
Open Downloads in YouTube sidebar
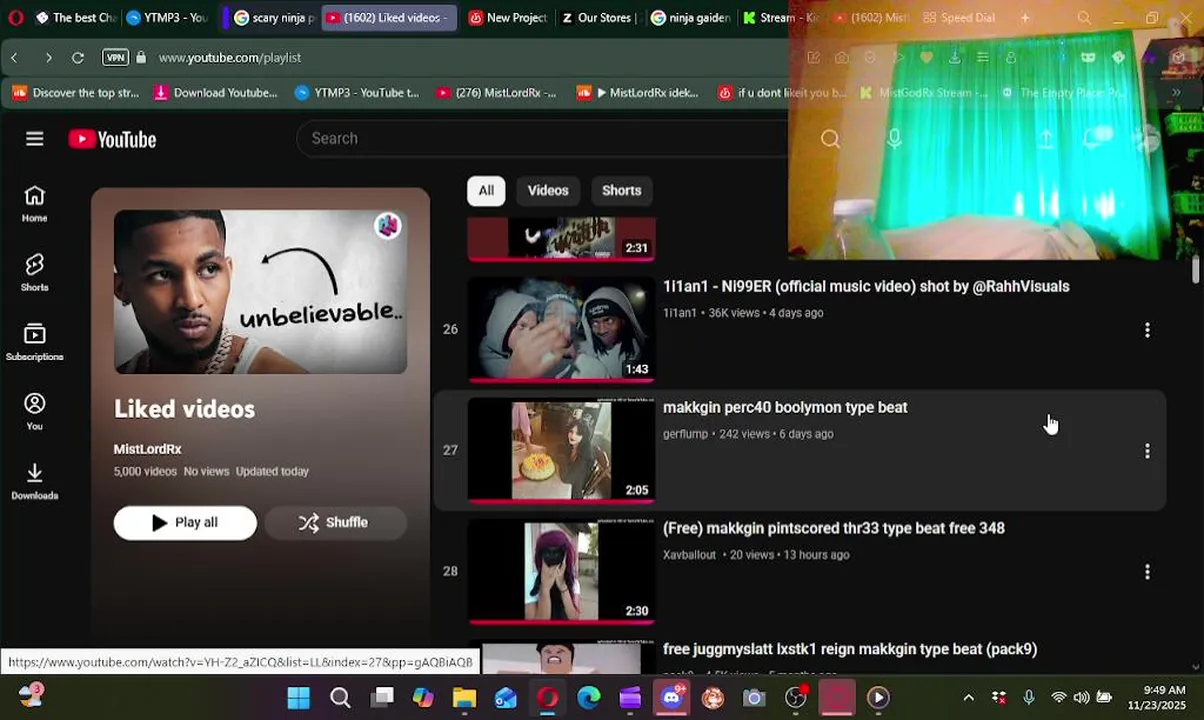coord(35,480)
